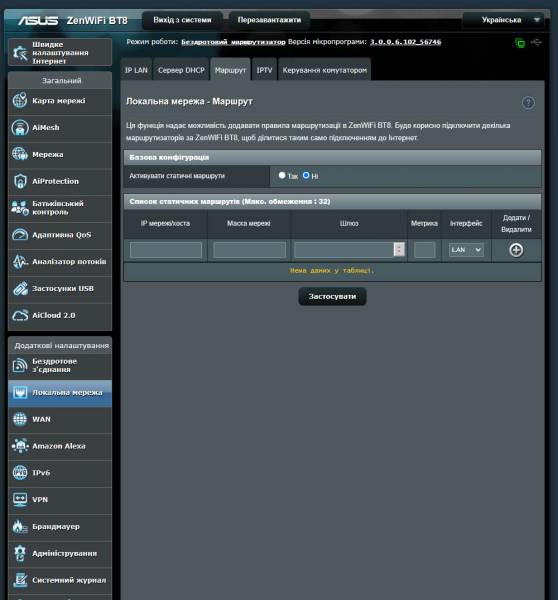The width and height of the screenshot is (558, 600).
Task: Open Системний журнал menu label
Action: pyautogui.click(x=69, y=580)
